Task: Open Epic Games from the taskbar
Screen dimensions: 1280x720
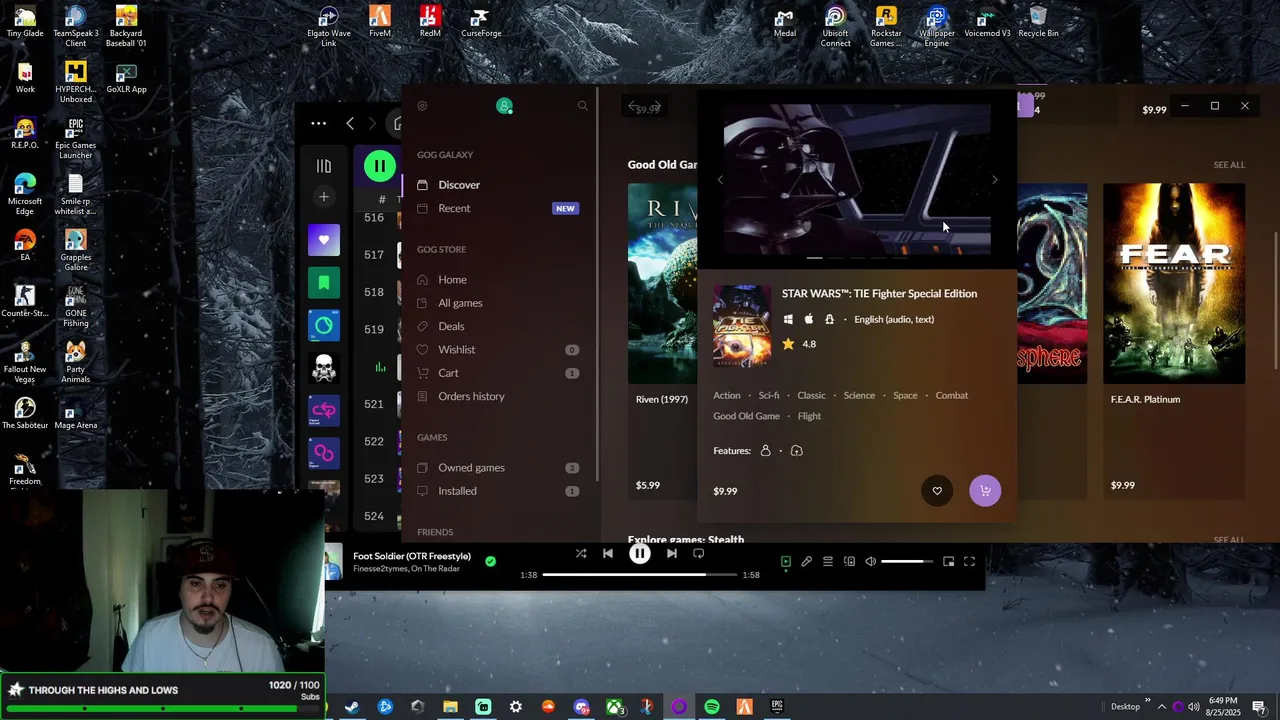Action: click(777, 707)
